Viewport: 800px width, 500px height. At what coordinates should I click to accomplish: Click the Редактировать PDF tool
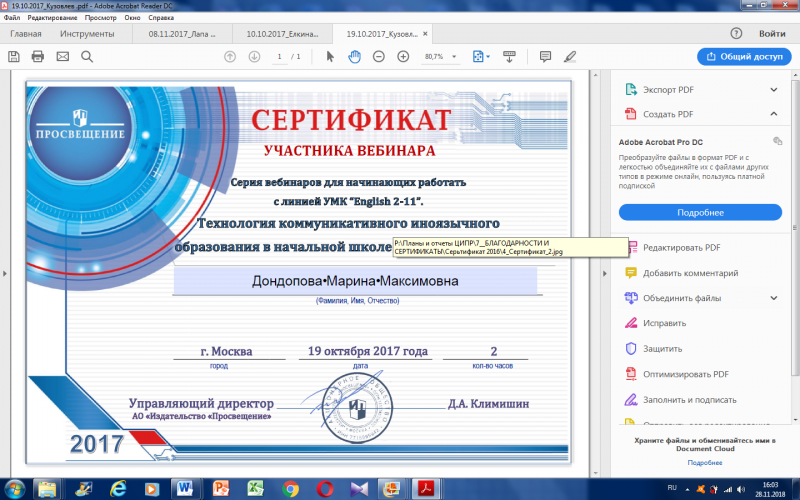[x=681, y=248]
